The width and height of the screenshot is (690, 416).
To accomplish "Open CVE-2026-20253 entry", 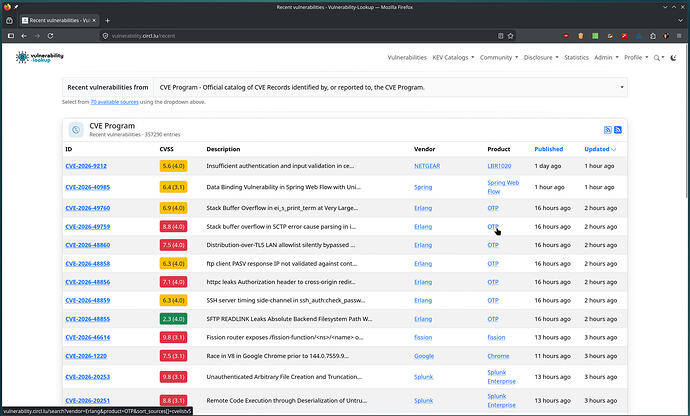I will [x=88, y=377].
